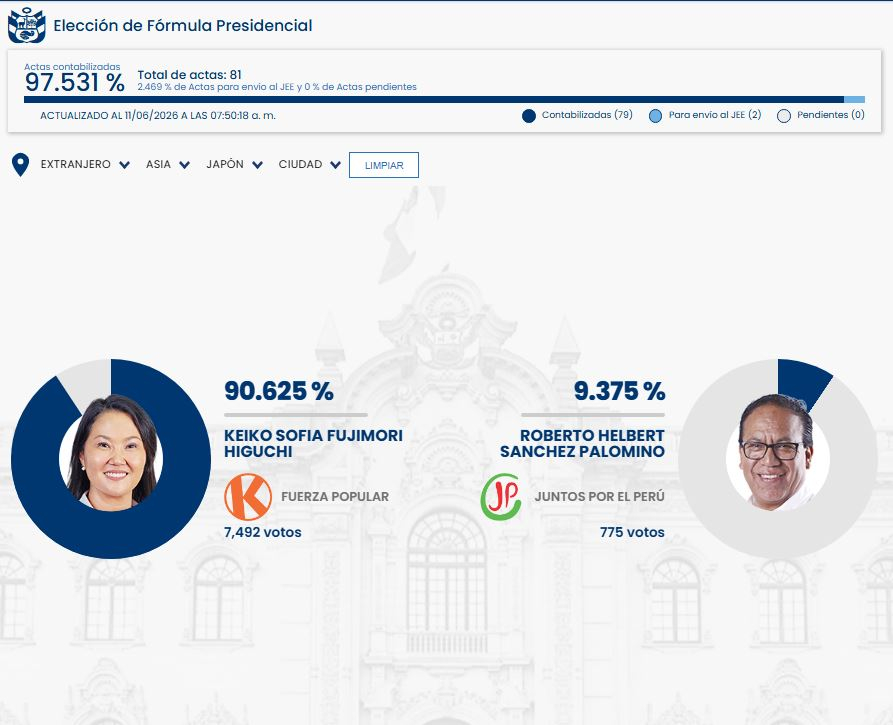The image size is (893, 725).
Task: Click the grey Pendientes legend dot
Action: (x=784, y=116)
